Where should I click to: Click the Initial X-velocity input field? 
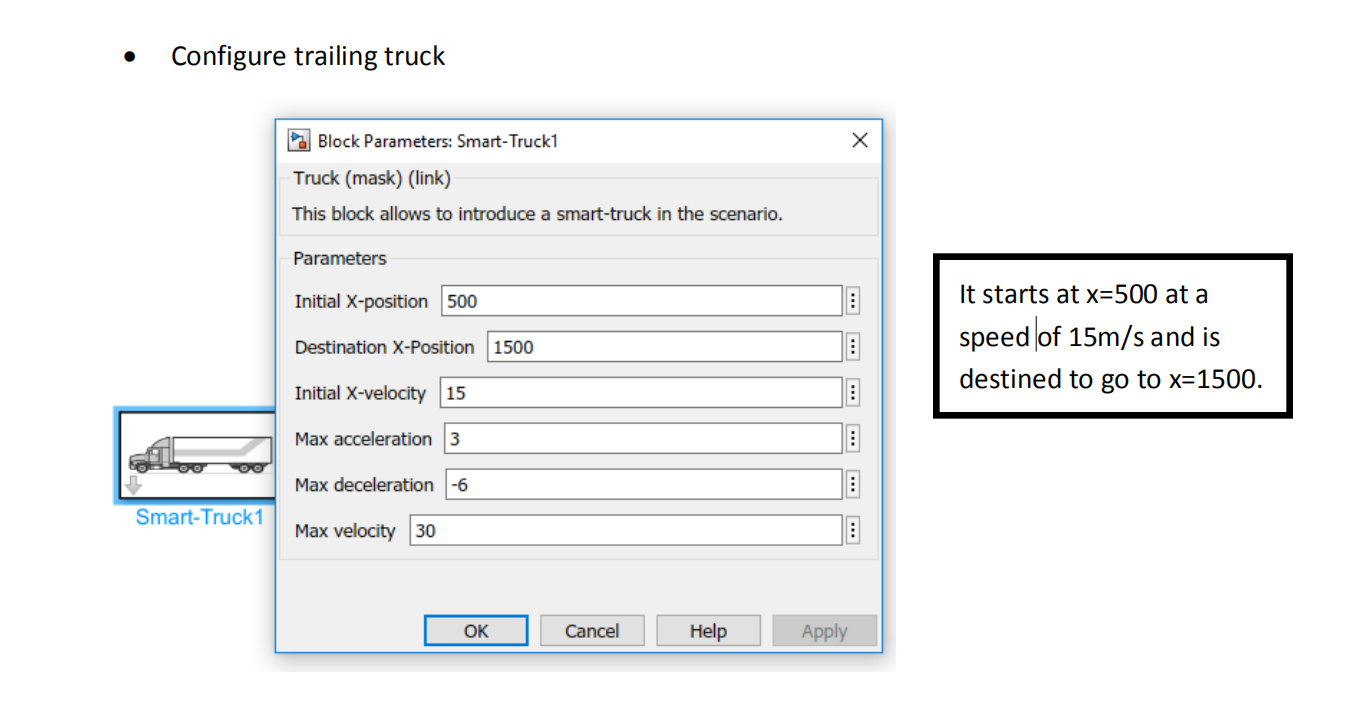640,393
